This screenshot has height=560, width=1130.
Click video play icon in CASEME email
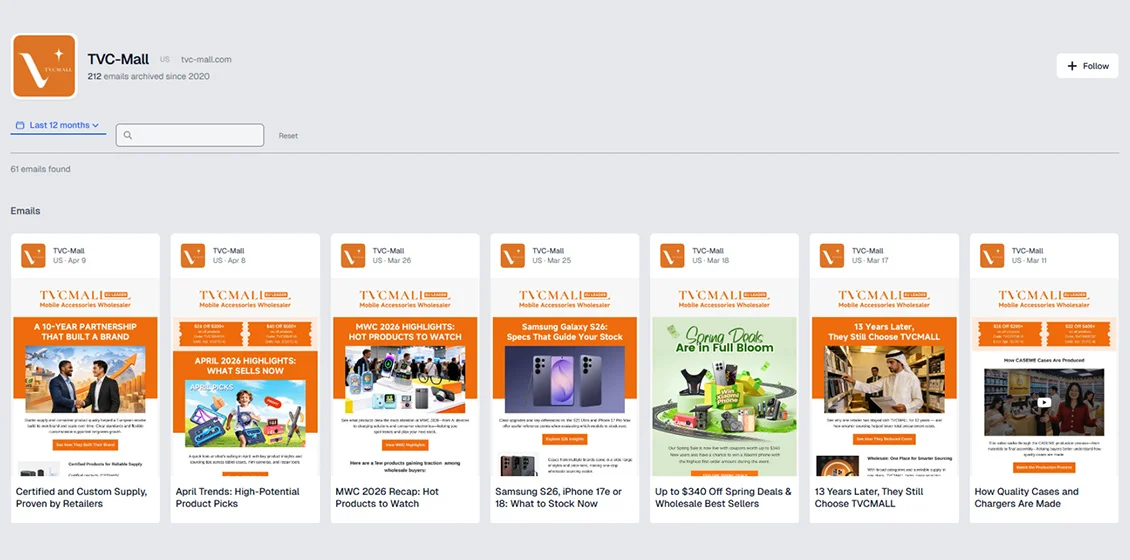1044,403
